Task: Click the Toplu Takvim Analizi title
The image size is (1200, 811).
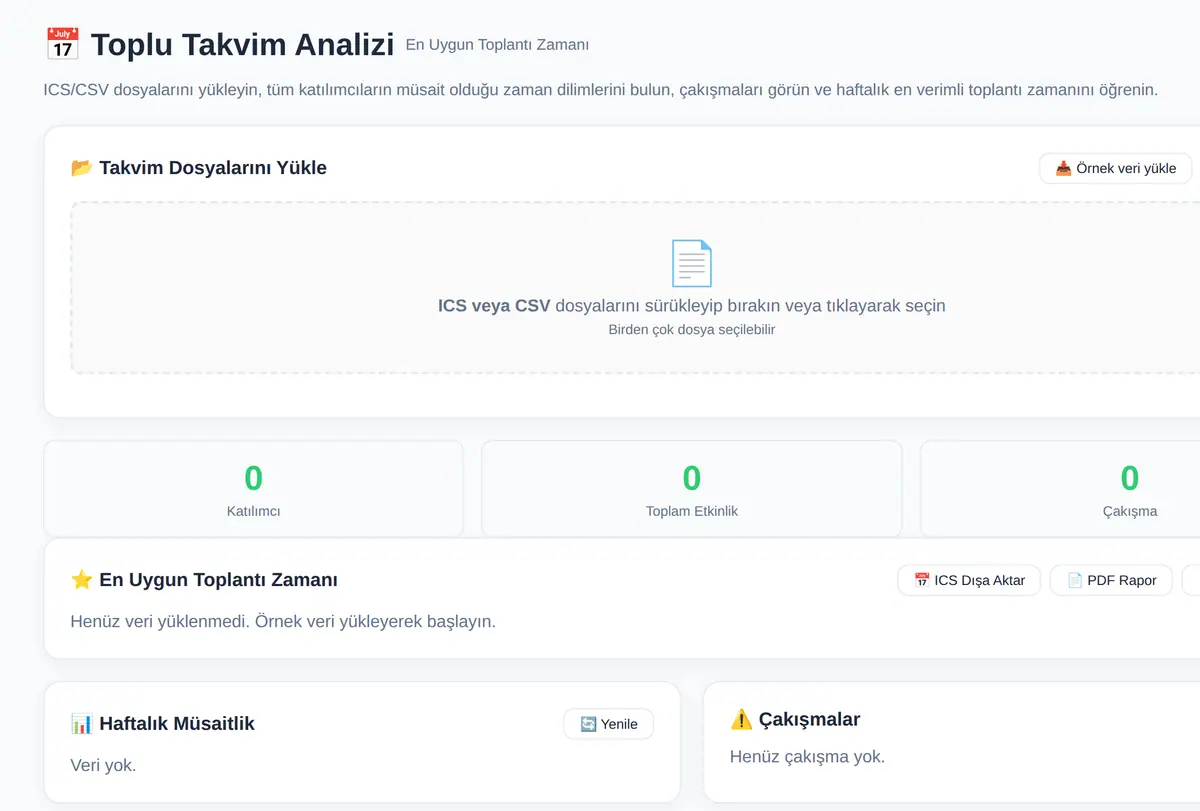Action: click(242, 45)
